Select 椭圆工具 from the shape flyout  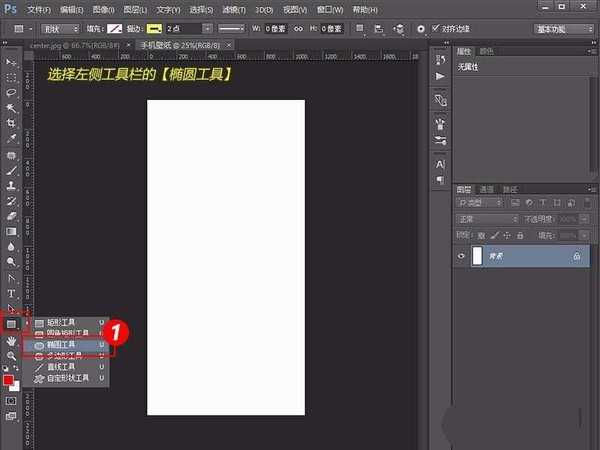click(62, 344)
